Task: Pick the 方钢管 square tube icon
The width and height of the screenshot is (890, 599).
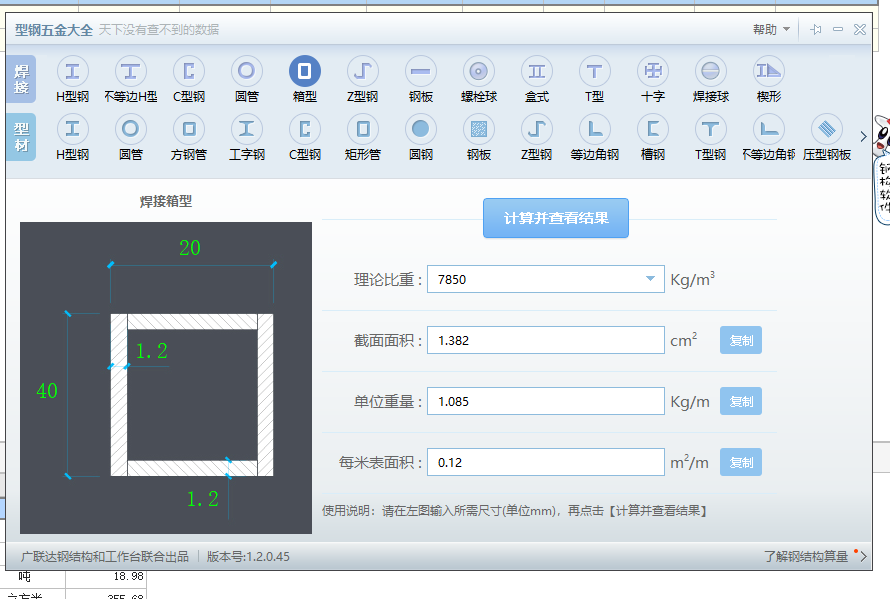Action: (189, 129)
